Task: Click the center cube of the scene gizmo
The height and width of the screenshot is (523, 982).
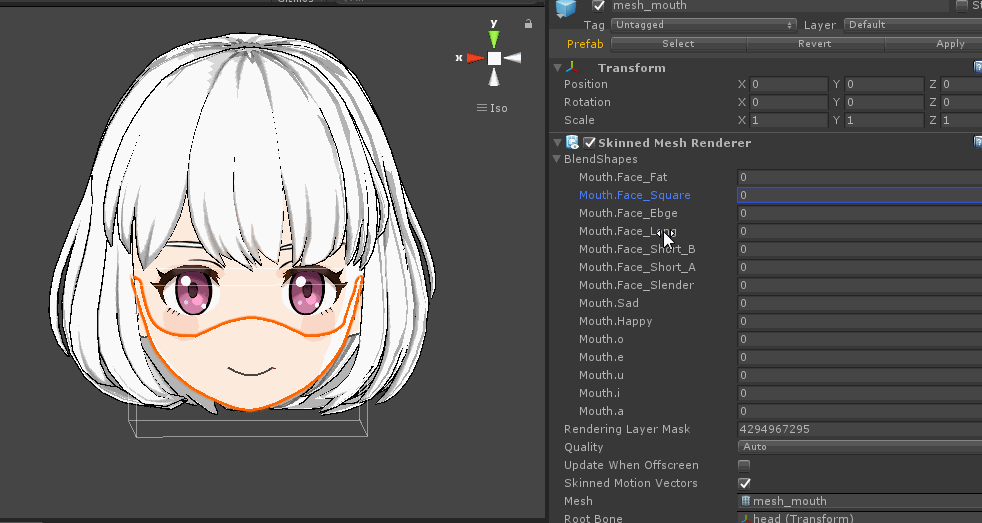Action: point(494,58)
